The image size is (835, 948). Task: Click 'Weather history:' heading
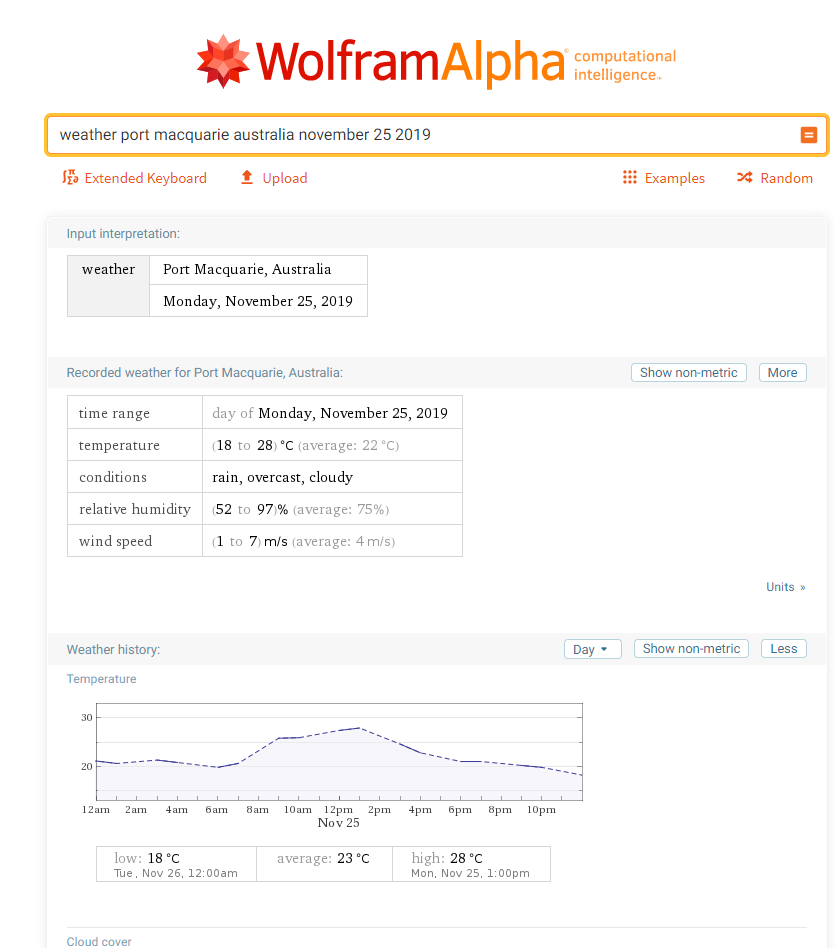114,650
